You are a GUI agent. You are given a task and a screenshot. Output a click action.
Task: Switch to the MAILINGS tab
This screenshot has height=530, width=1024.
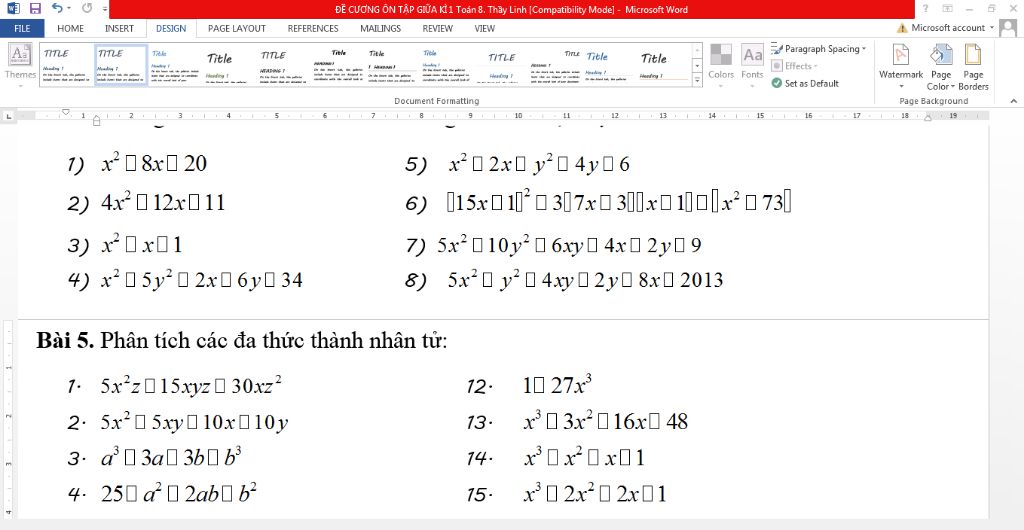point(381,28)
